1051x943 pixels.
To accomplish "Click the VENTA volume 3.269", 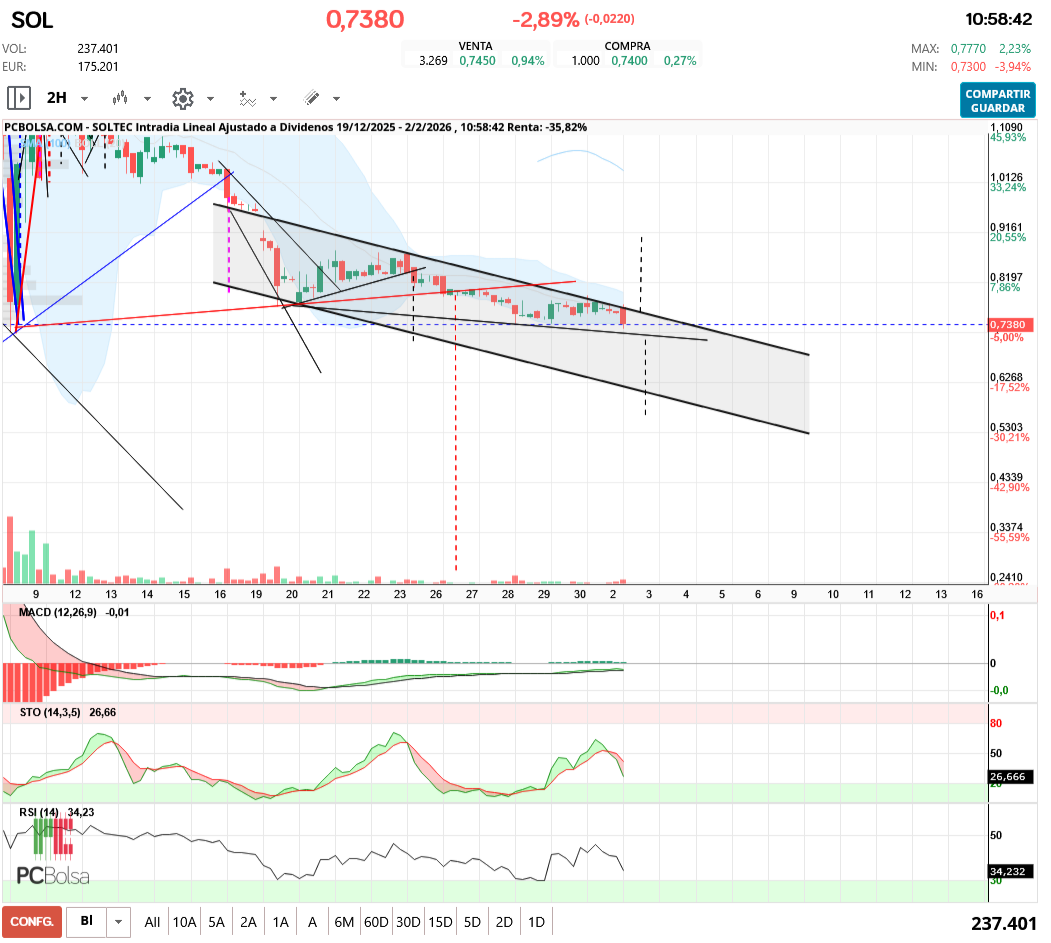I will point(433,61).
